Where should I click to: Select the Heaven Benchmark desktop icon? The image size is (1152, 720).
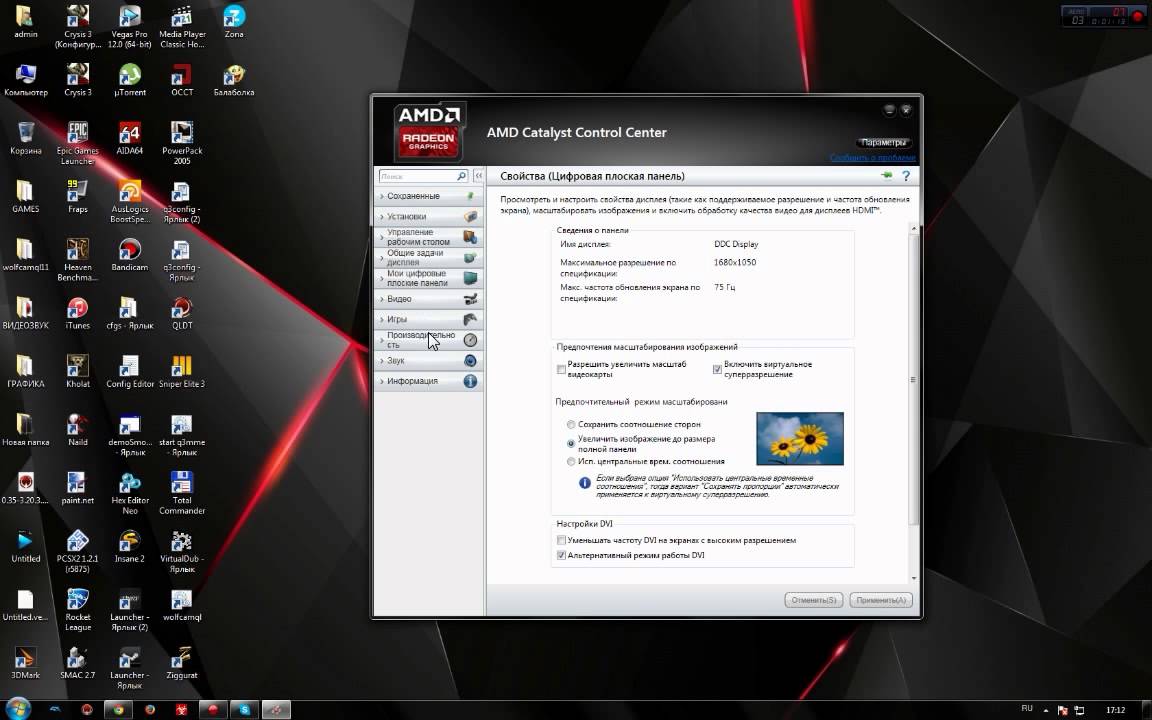[x=77, y=259]
